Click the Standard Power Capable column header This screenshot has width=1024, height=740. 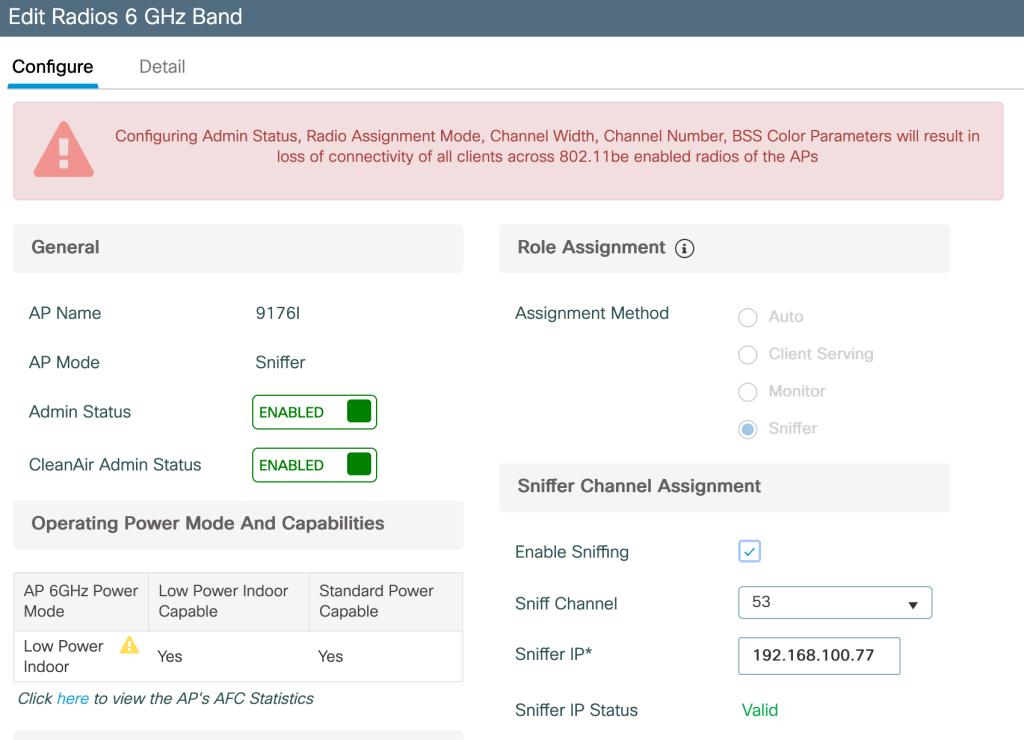pos(376,601)
